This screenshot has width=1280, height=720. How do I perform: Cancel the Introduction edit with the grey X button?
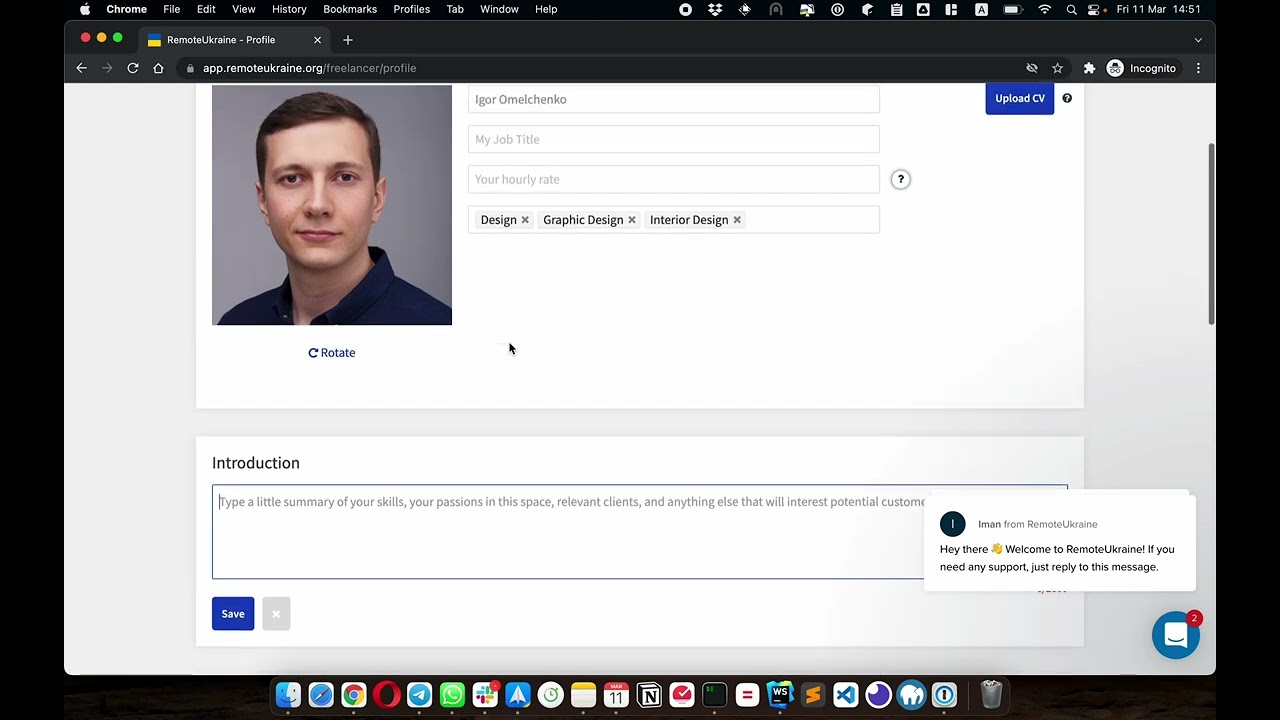tap(276, 614)
